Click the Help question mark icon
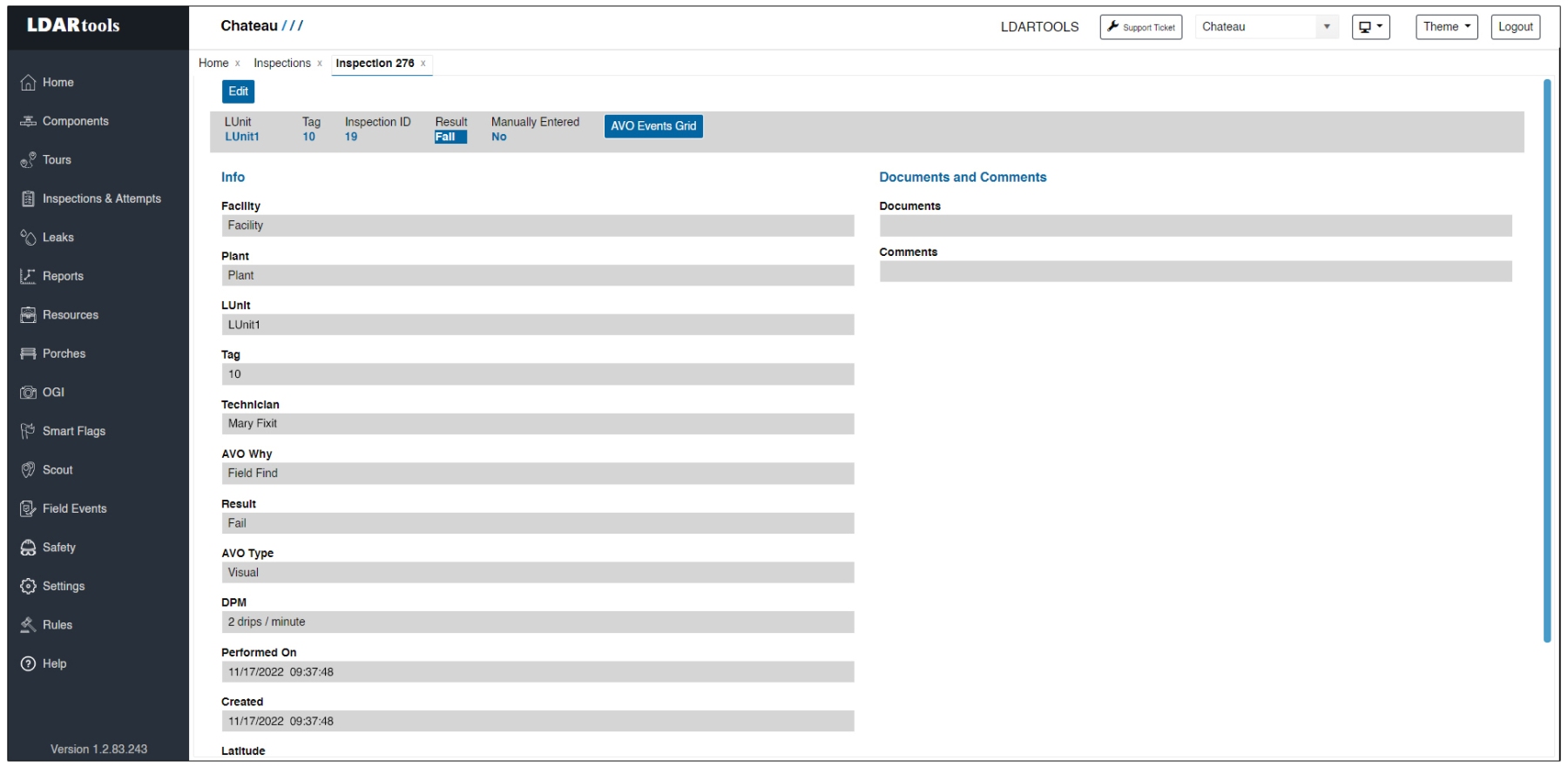 (x=29, y=663)
